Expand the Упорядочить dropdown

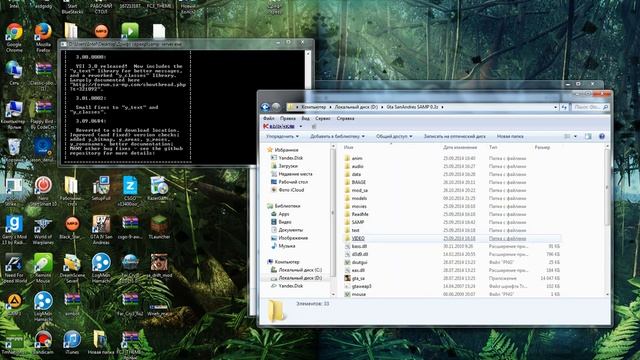[282, 136]
